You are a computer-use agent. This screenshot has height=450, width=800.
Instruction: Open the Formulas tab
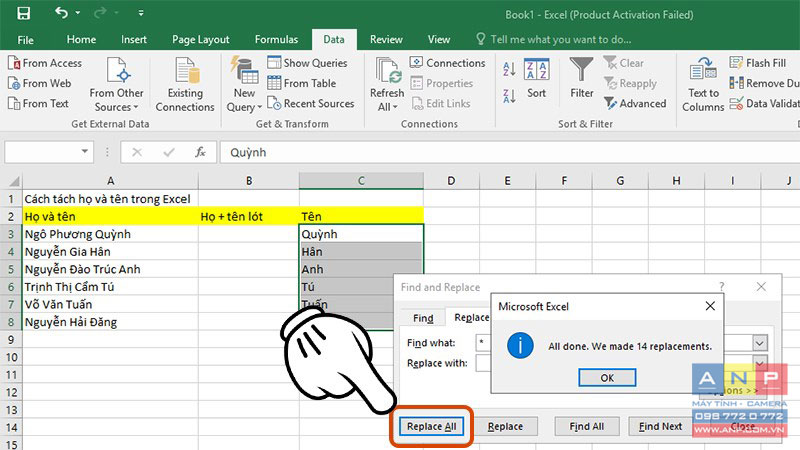click(276, 39)
